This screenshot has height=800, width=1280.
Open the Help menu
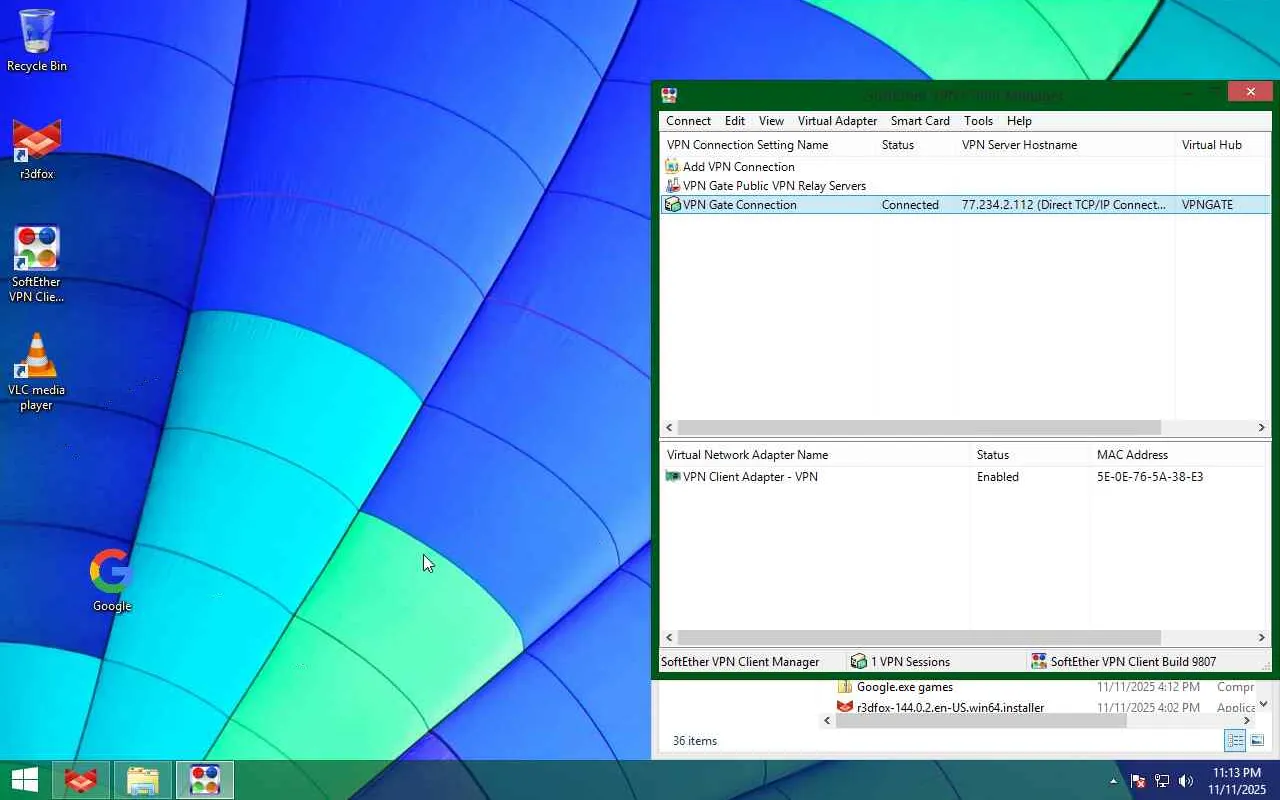pos(1019,121)
